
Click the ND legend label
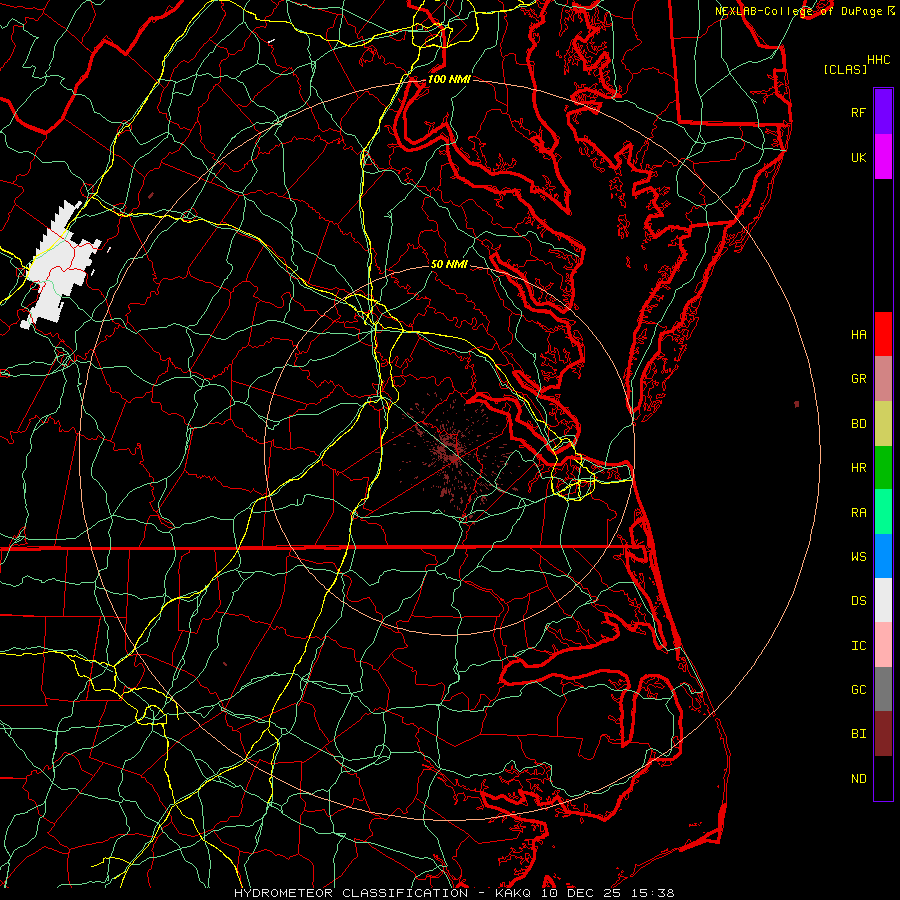point(858,779)
